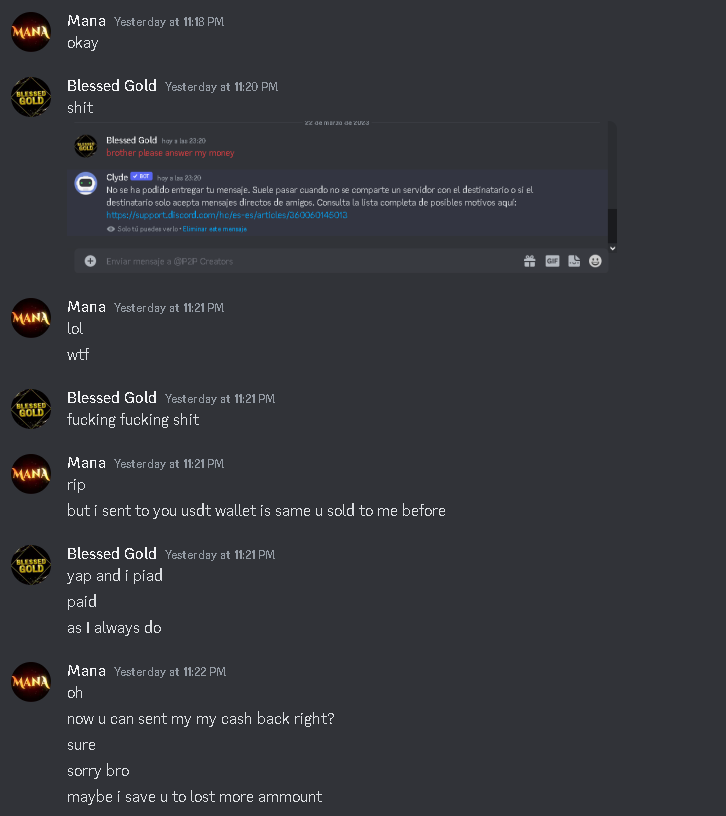The width and height of the screenshot is (726, 816).
Task: Click the plus attach icon in message box
Action: [90, 261]
